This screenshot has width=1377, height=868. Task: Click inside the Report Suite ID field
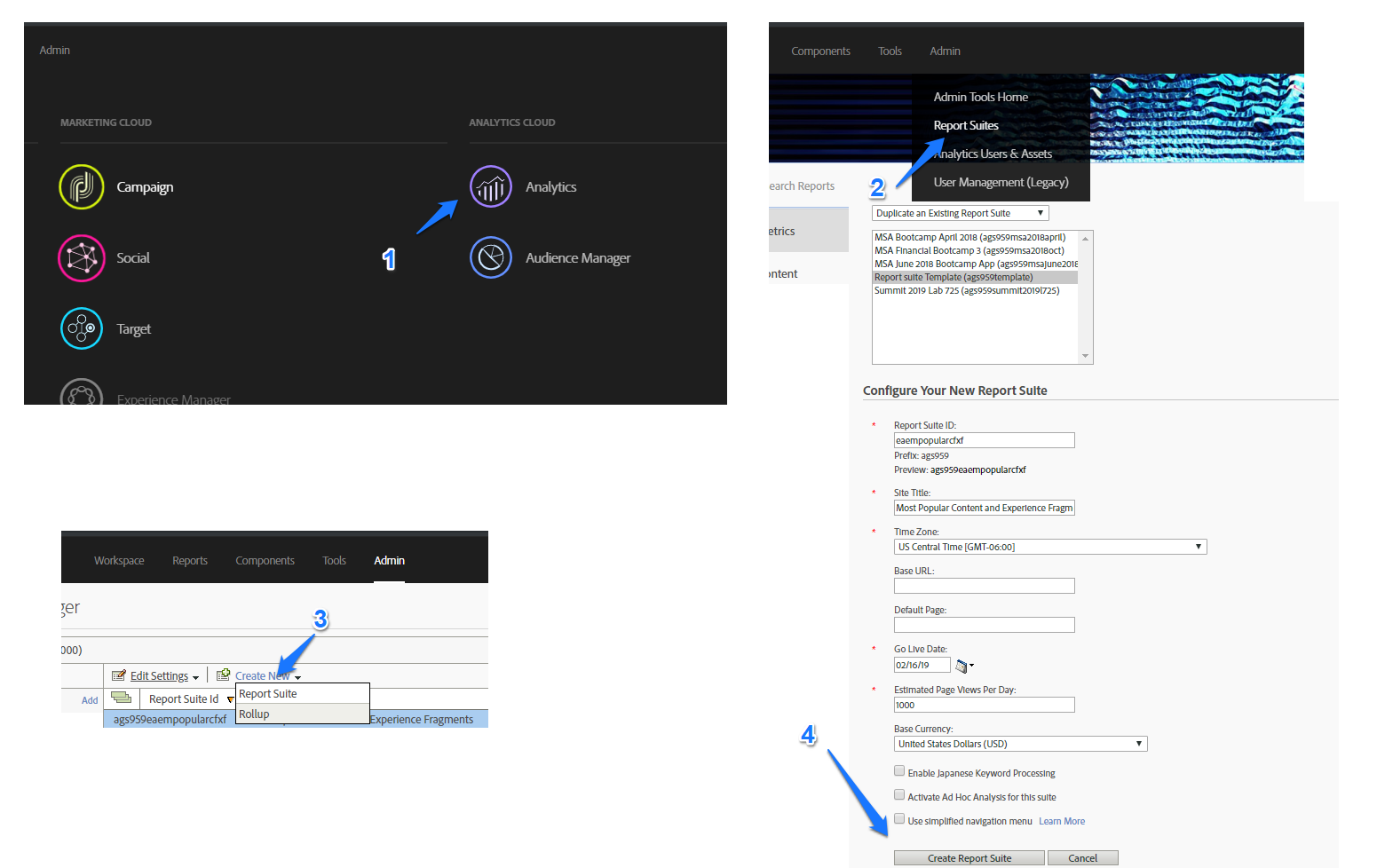(x=984, y=439)
